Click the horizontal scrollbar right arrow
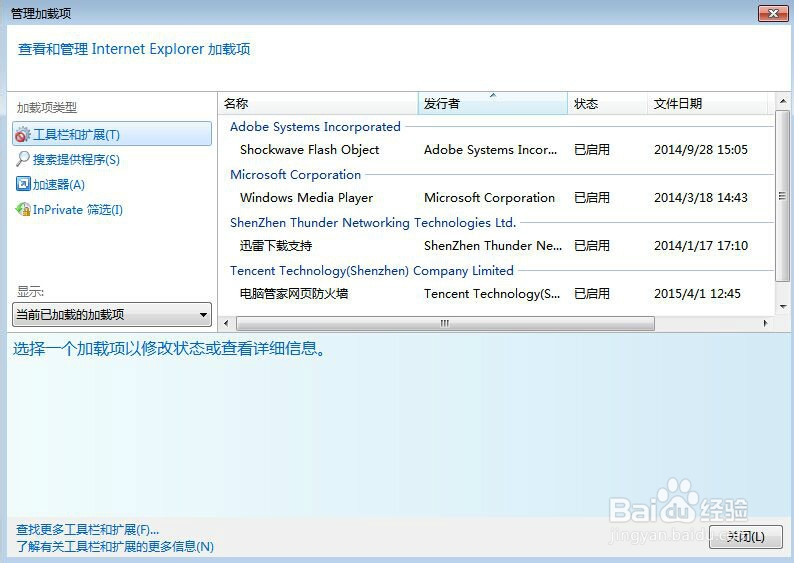Screen dimensions: 794x563 tap(766, 323)
